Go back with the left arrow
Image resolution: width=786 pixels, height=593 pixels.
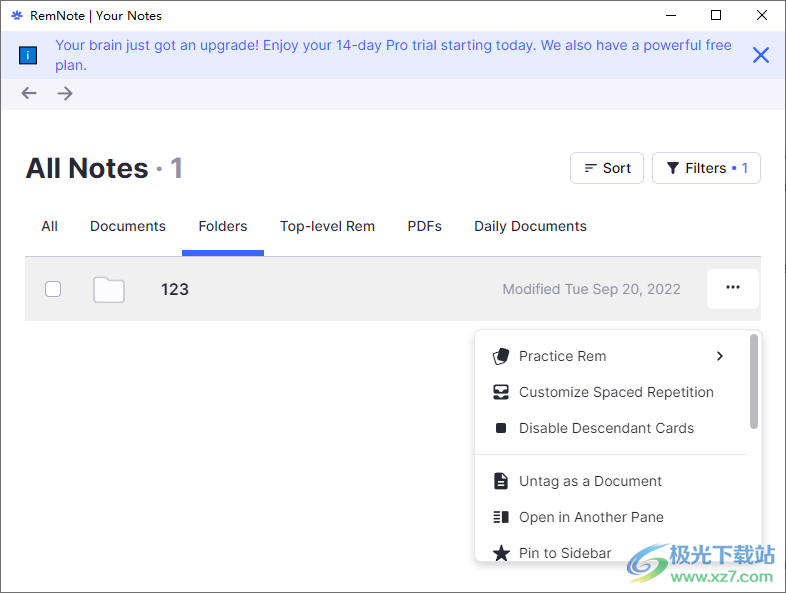point(29,93)
